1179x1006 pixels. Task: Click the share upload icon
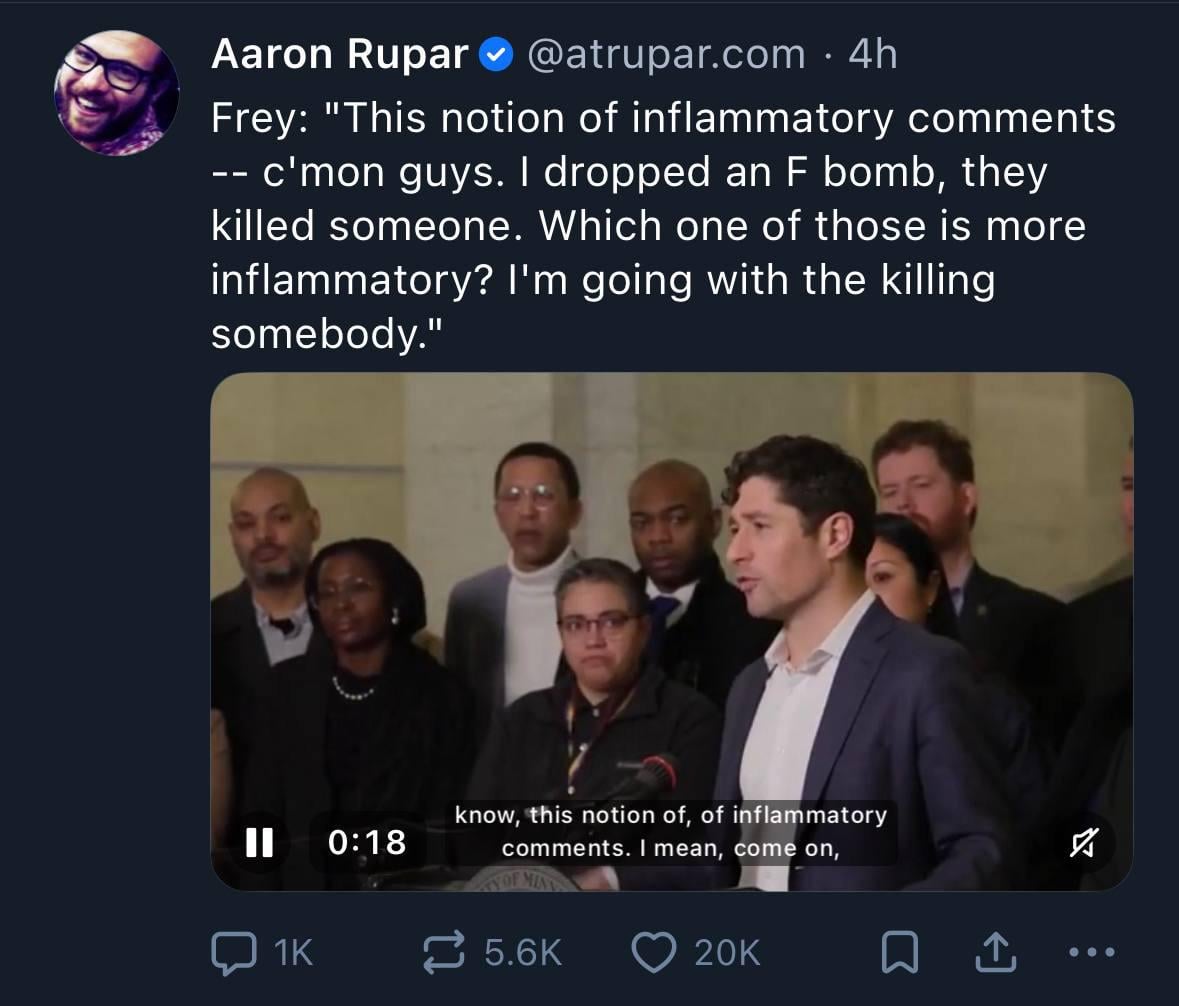click(x=995, y=952)
